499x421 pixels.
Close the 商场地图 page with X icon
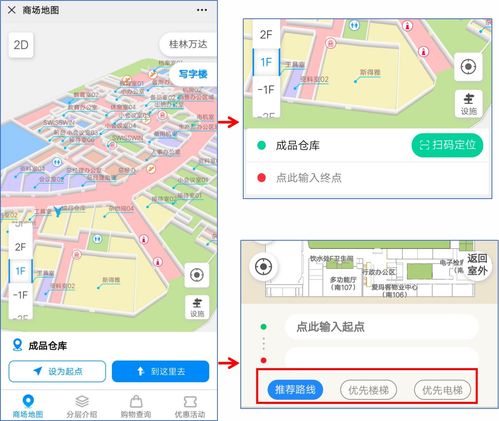(12, 10)
